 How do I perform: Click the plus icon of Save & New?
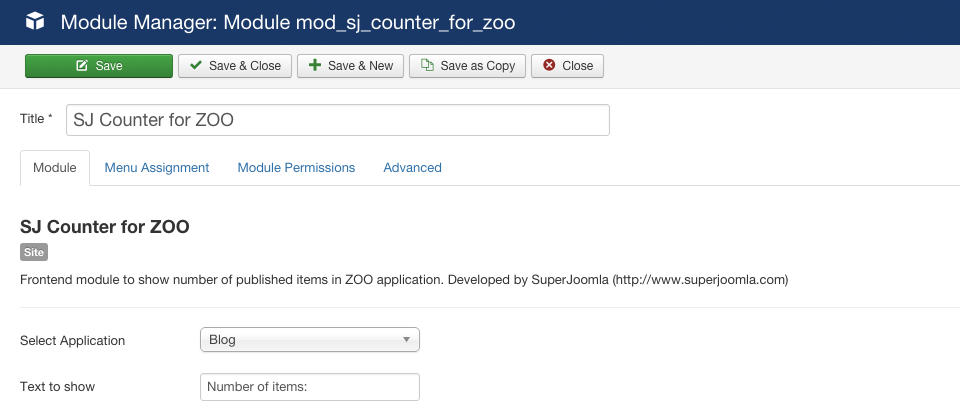click(315, 66)
